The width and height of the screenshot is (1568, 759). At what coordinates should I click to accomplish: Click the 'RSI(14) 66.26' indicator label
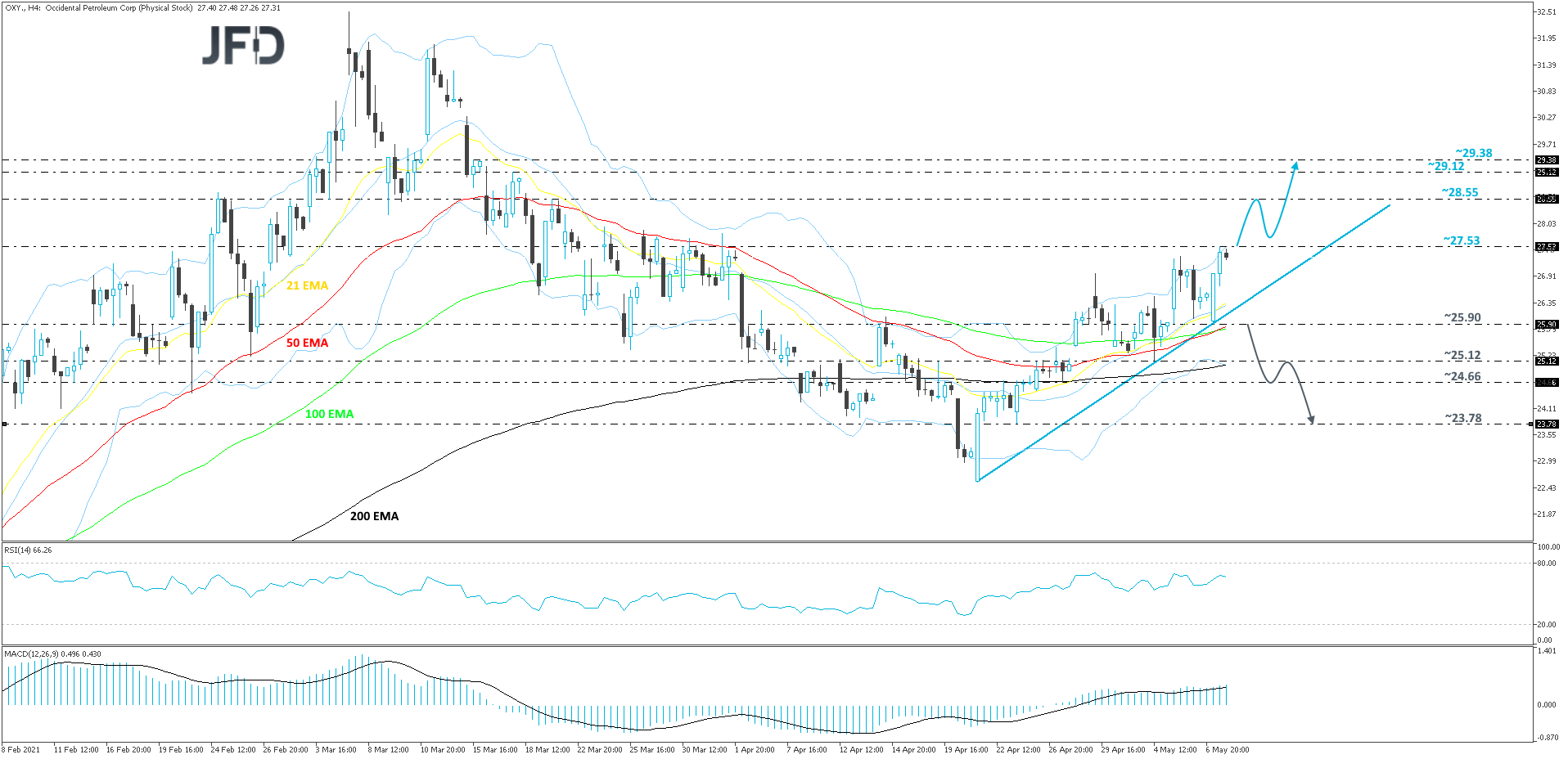pos(28,550)
